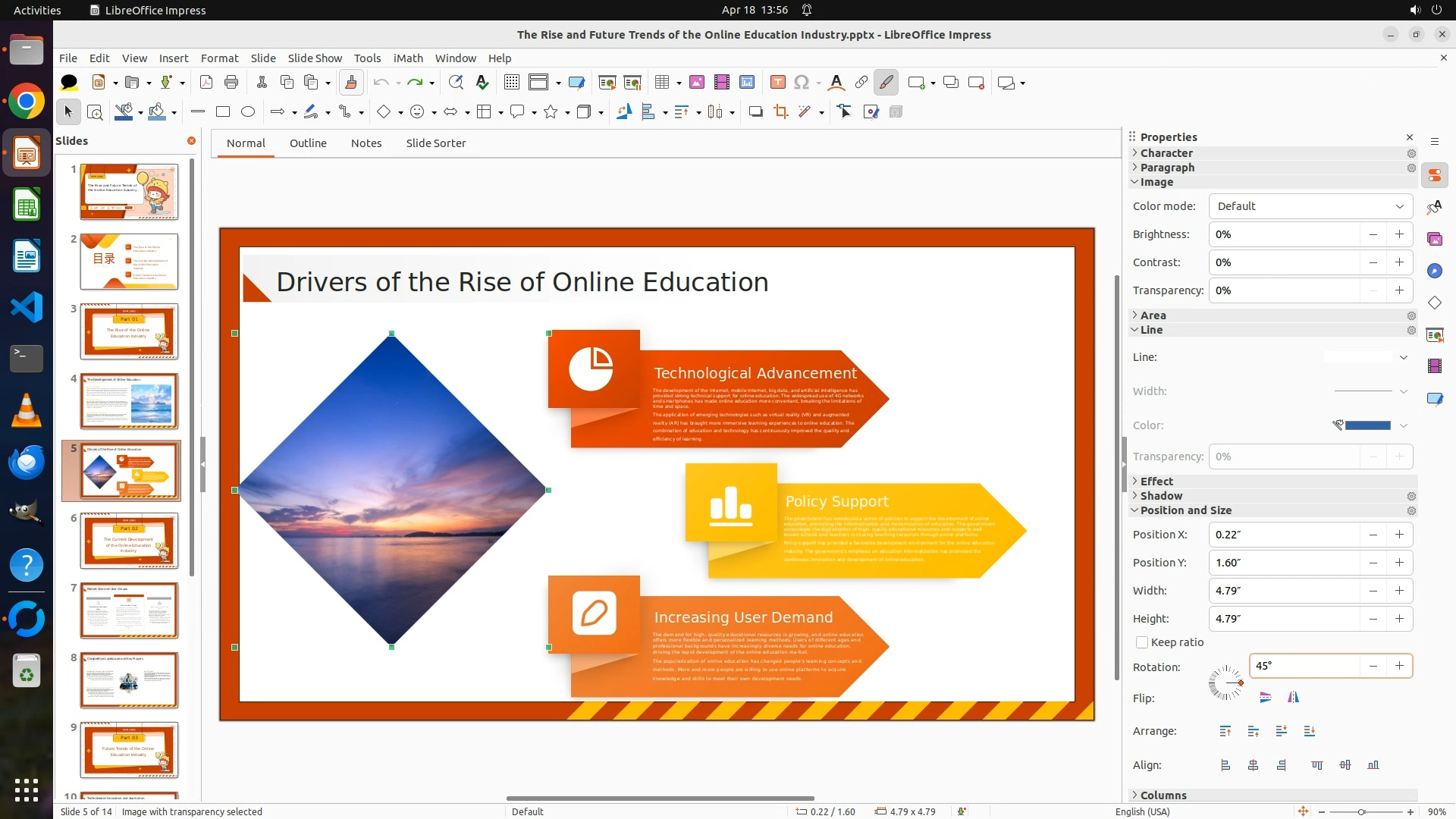The width and height of the screenshot is (1456, 819).
Task: Open the Color mode dropdown
Action: click(1310, 206)
